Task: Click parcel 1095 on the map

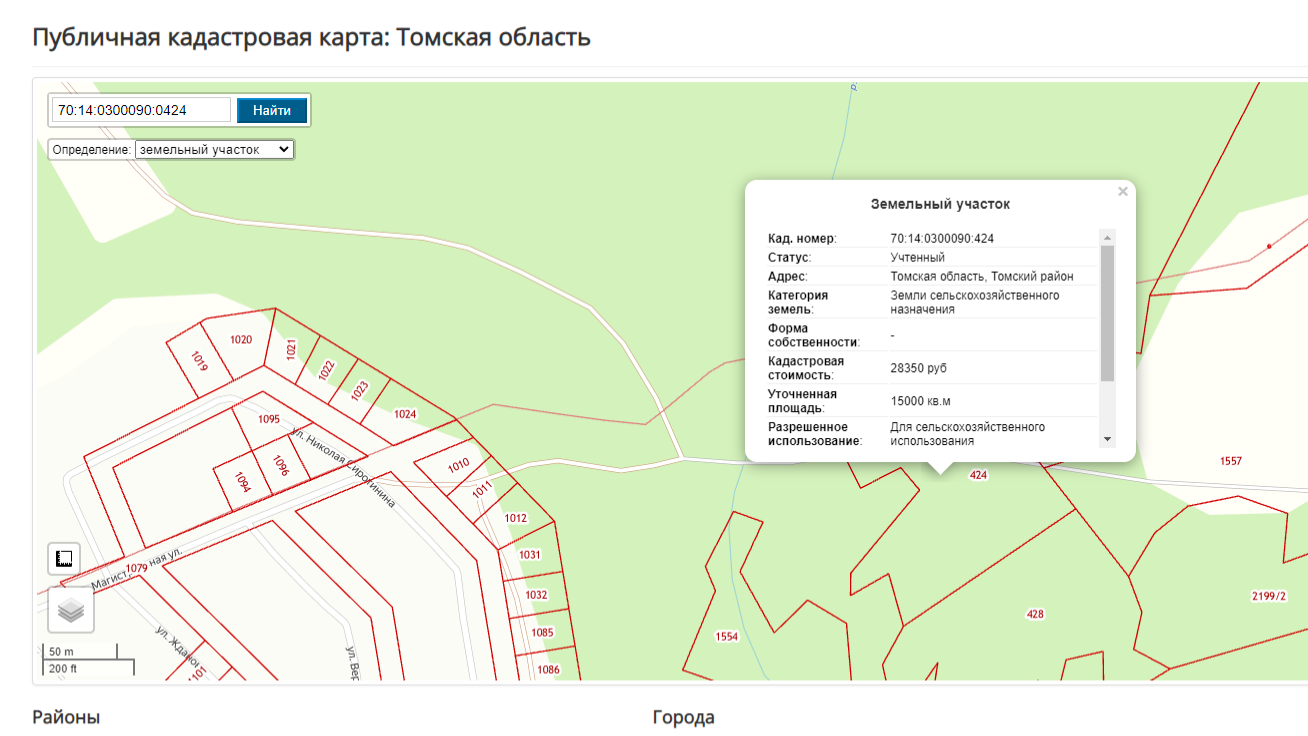Action: 268,420
